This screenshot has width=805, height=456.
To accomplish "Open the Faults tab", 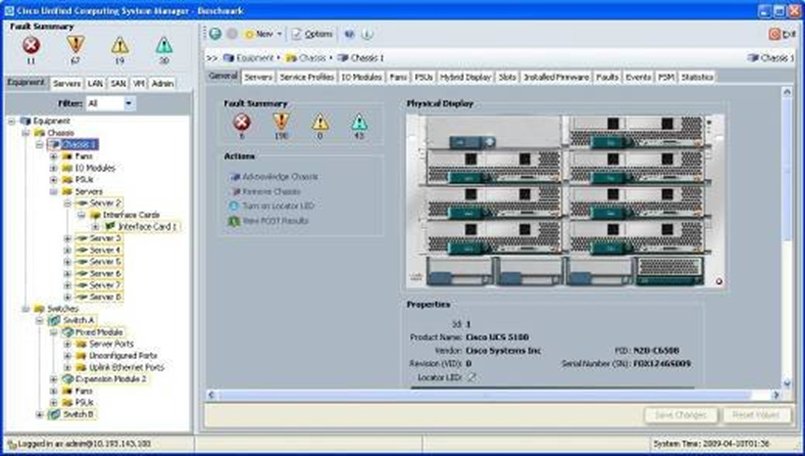I will pos(607,77).
